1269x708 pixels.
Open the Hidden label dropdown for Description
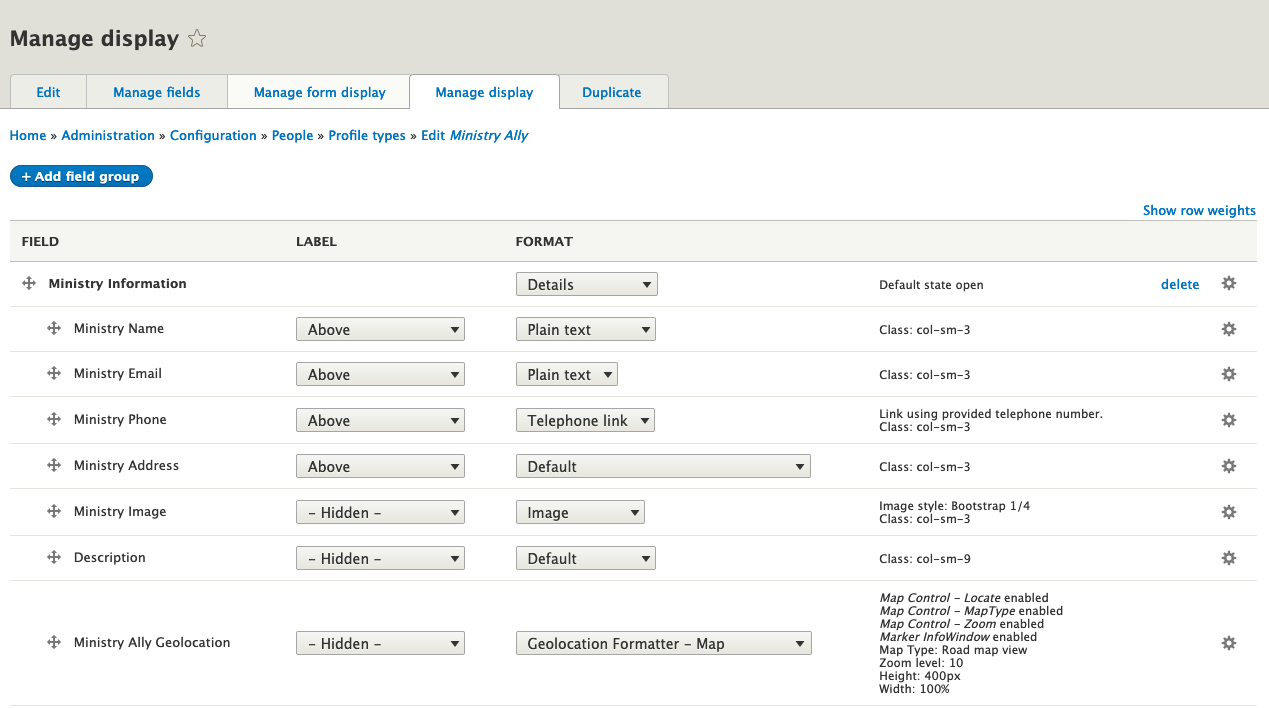click(380, 557)
